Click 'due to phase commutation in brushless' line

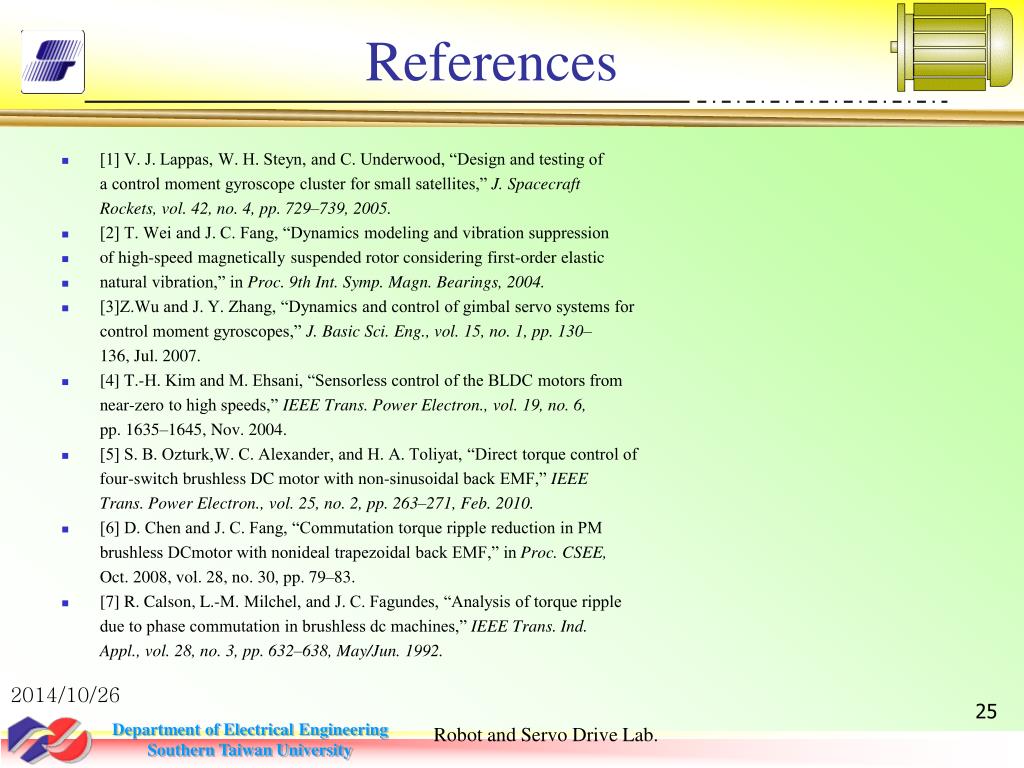[343, 627]
